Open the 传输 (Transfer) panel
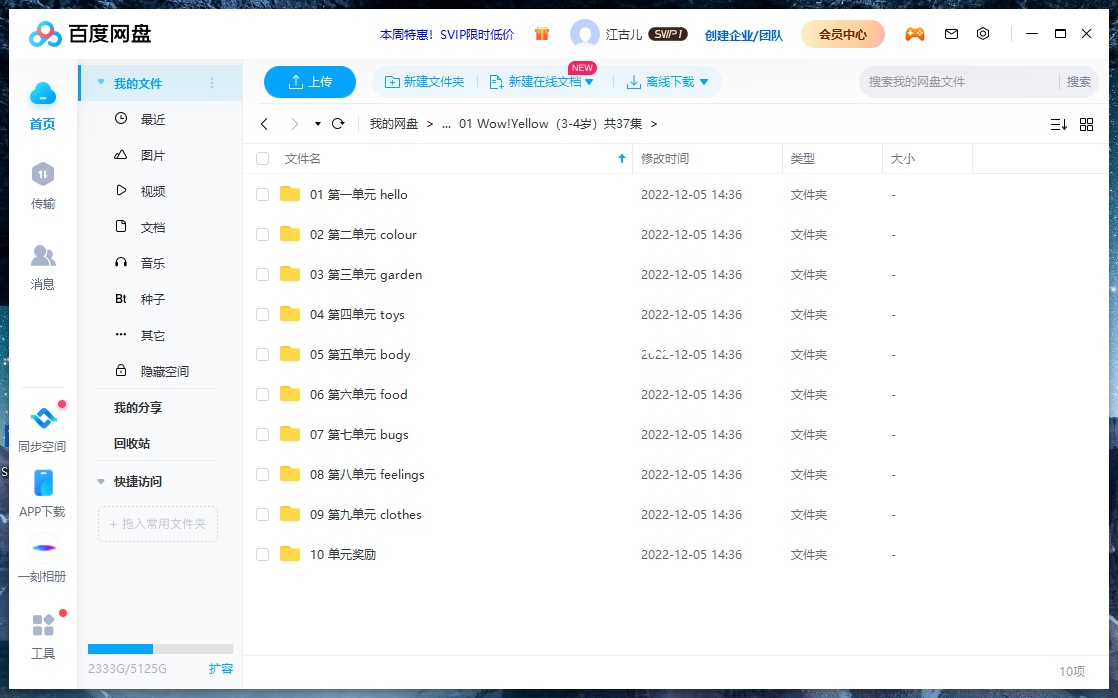This screenshot has width=1118, height=698. click(x=43, y=183)
